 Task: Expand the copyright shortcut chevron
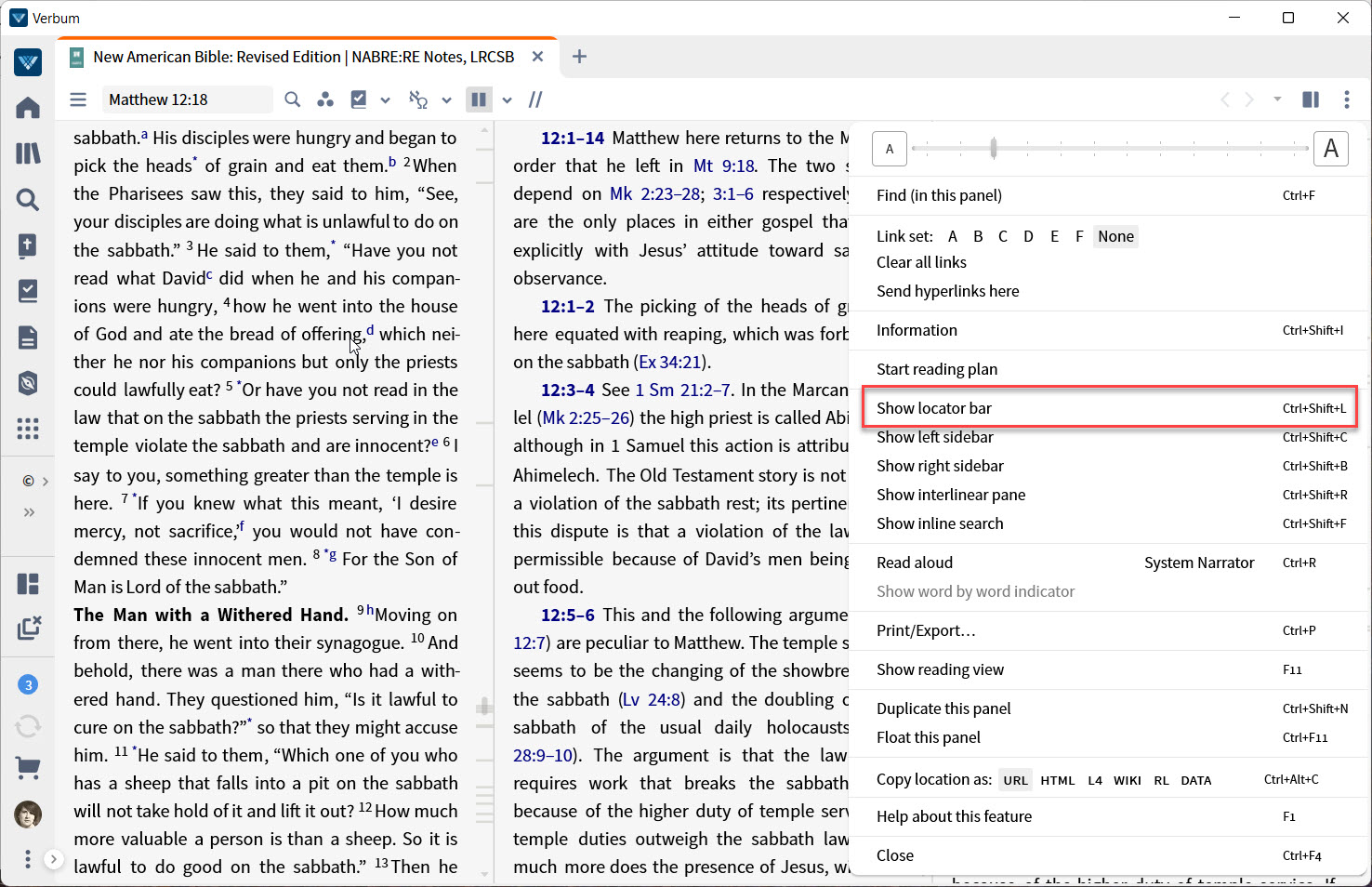(45, 481)
